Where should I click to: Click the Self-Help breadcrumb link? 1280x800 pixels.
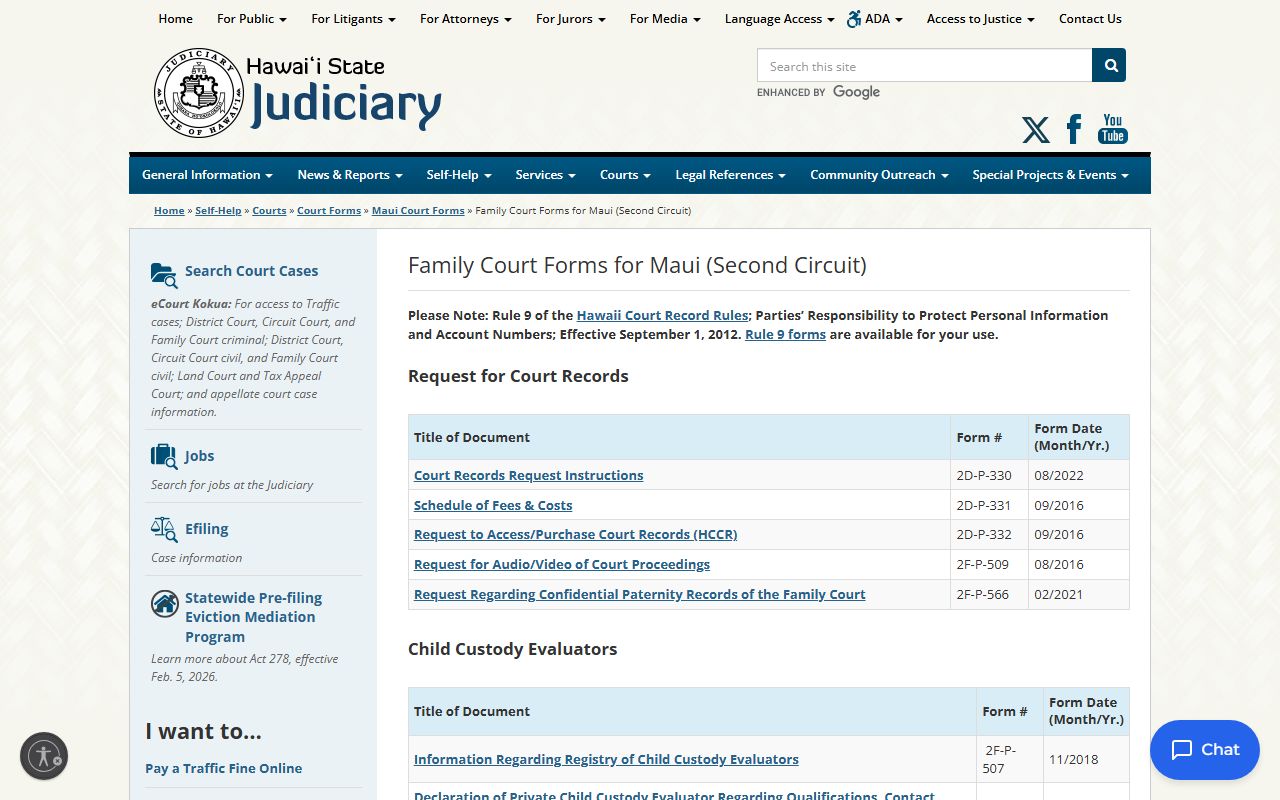(x=218, y=210)
